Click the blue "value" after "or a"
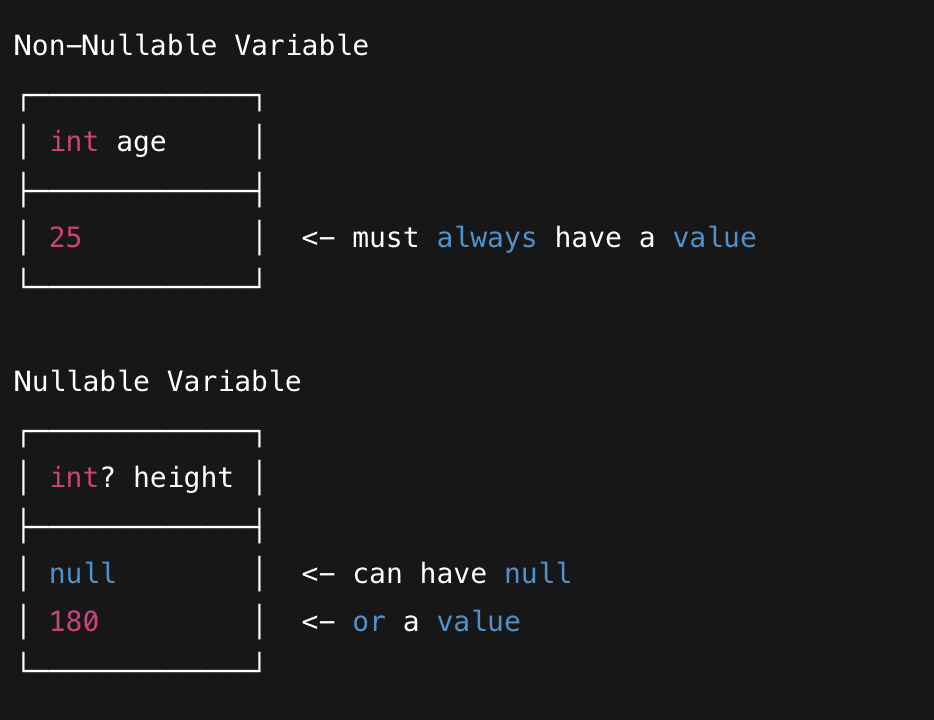This screenshot has height=720, width=934. coord(478,622)
